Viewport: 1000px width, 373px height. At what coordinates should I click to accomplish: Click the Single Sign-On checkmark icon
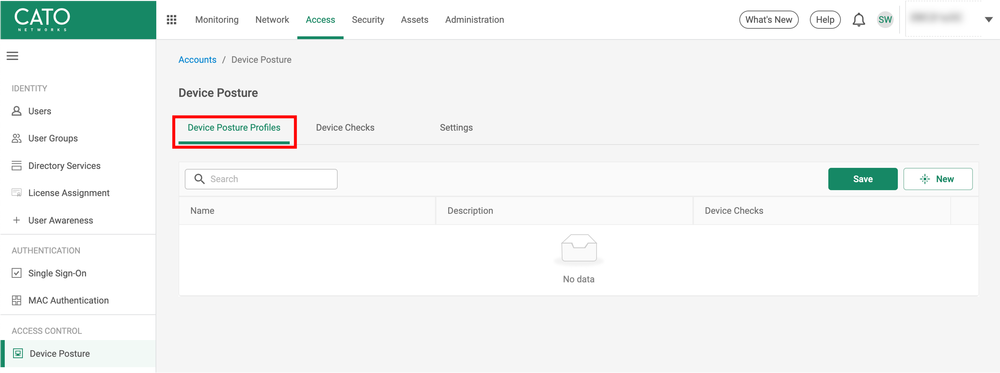click(x=17, y=273)
